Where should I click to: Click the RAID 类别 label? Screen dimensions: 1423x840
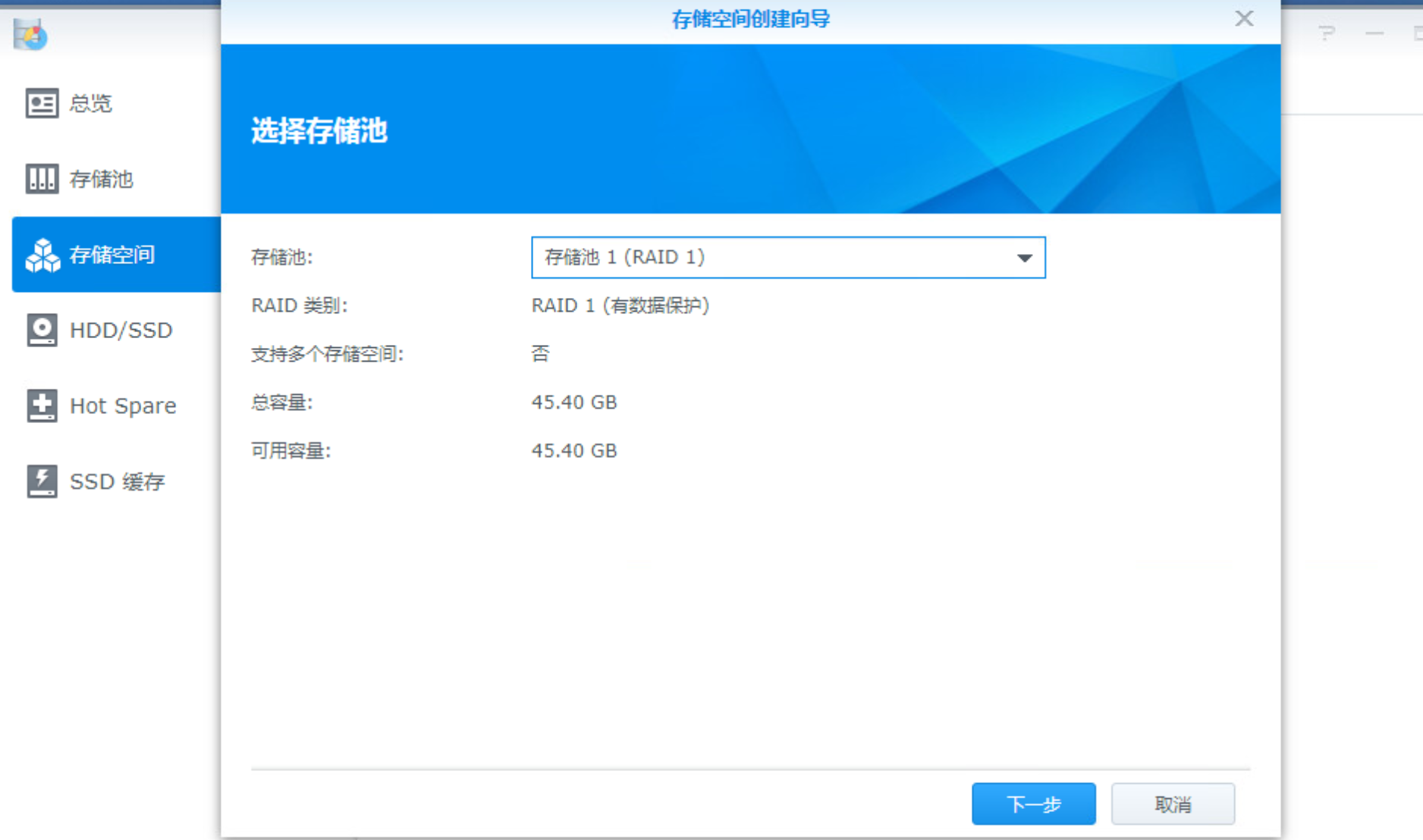[299, 306]
